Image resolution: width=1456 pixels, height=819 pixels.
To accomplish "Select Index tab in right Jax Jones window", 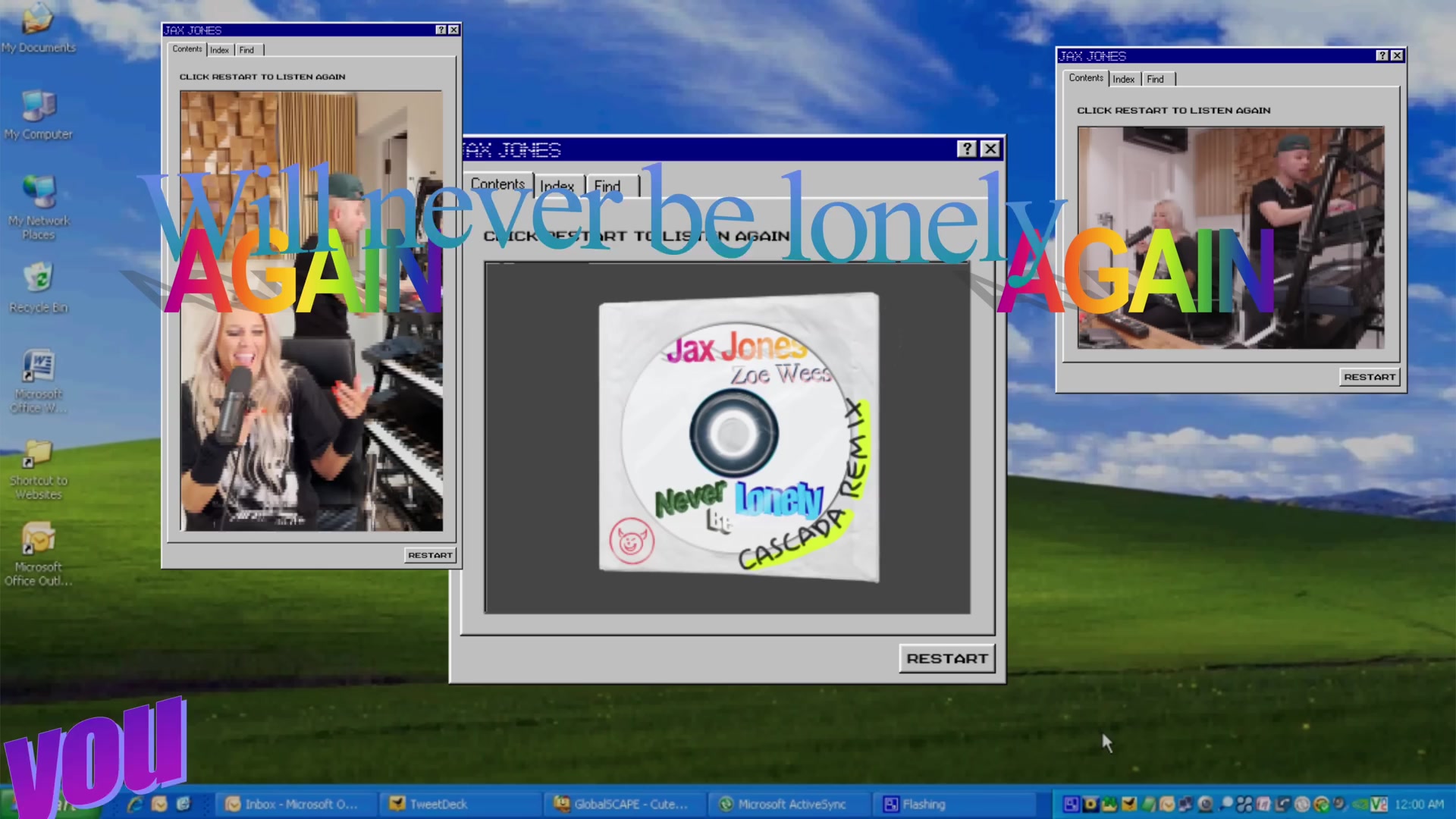I will coord(1124,79).
